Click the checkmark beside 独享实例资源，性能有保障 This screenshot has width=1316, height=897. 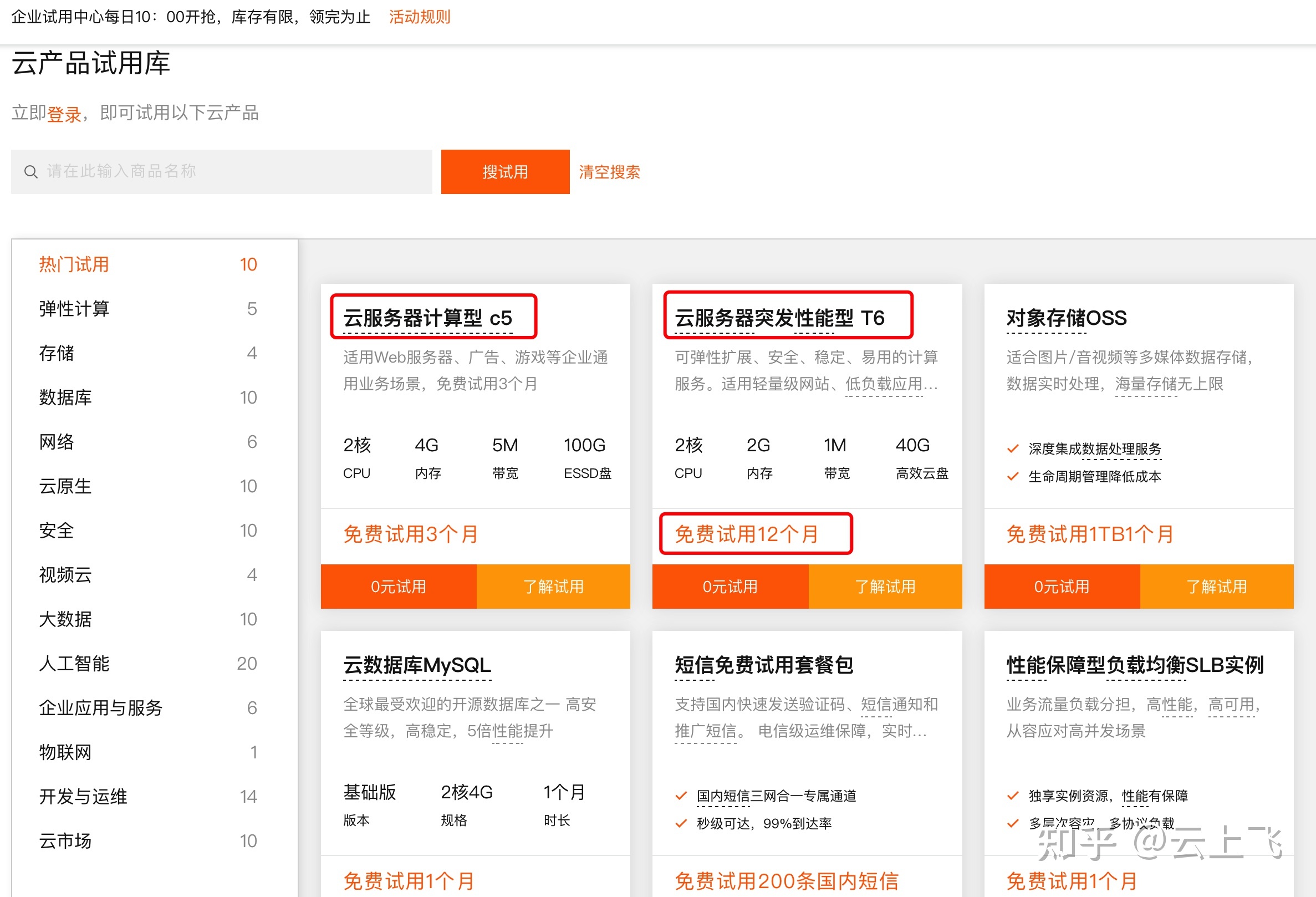click(x=1013, y=796)
